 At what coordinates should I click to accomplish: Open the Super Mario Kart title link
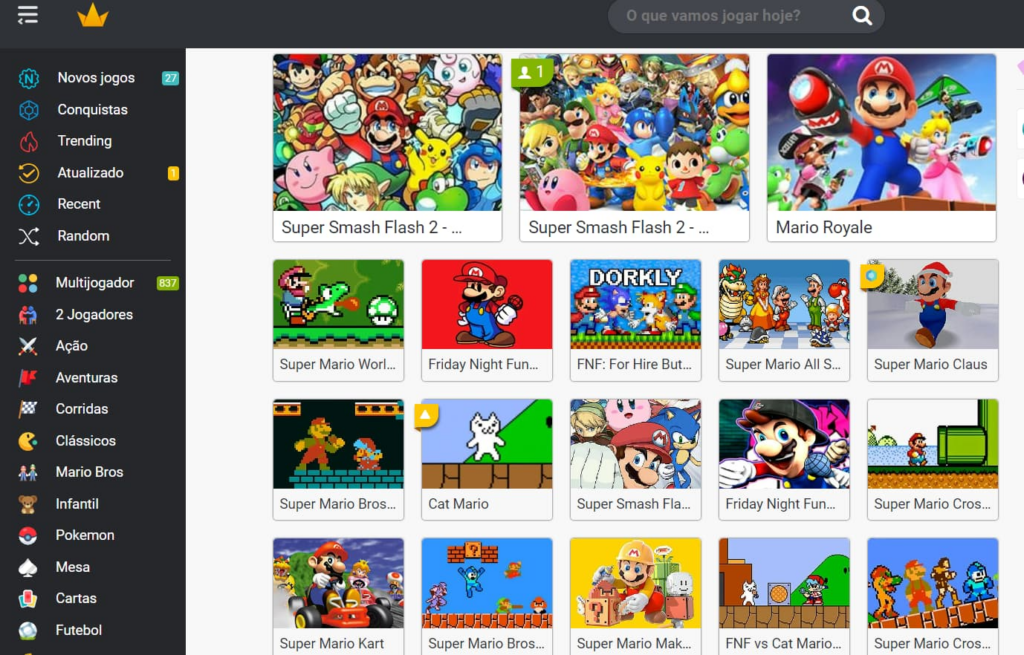(x=332, y=644)
